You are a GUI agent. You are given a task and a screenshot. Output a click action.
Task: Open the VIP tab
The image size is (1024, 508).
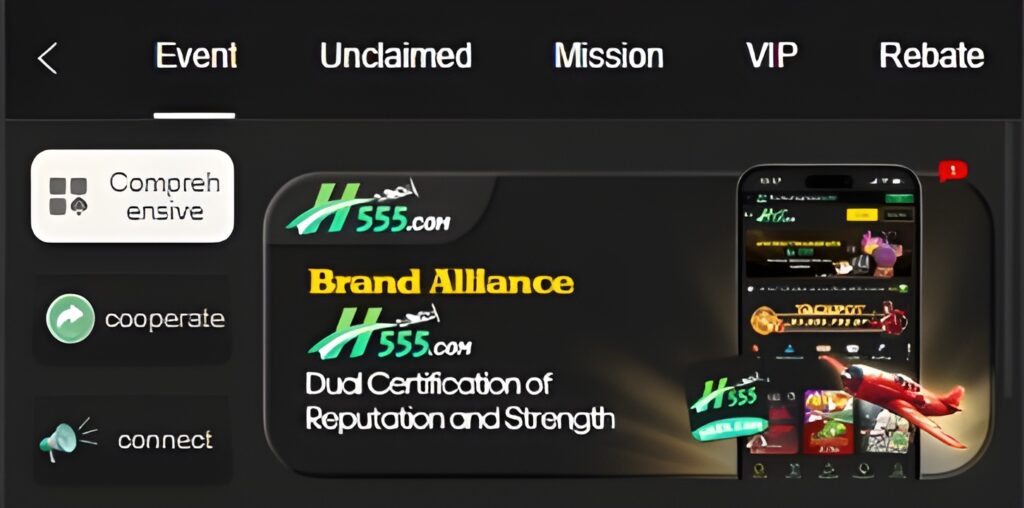(771, 56)
